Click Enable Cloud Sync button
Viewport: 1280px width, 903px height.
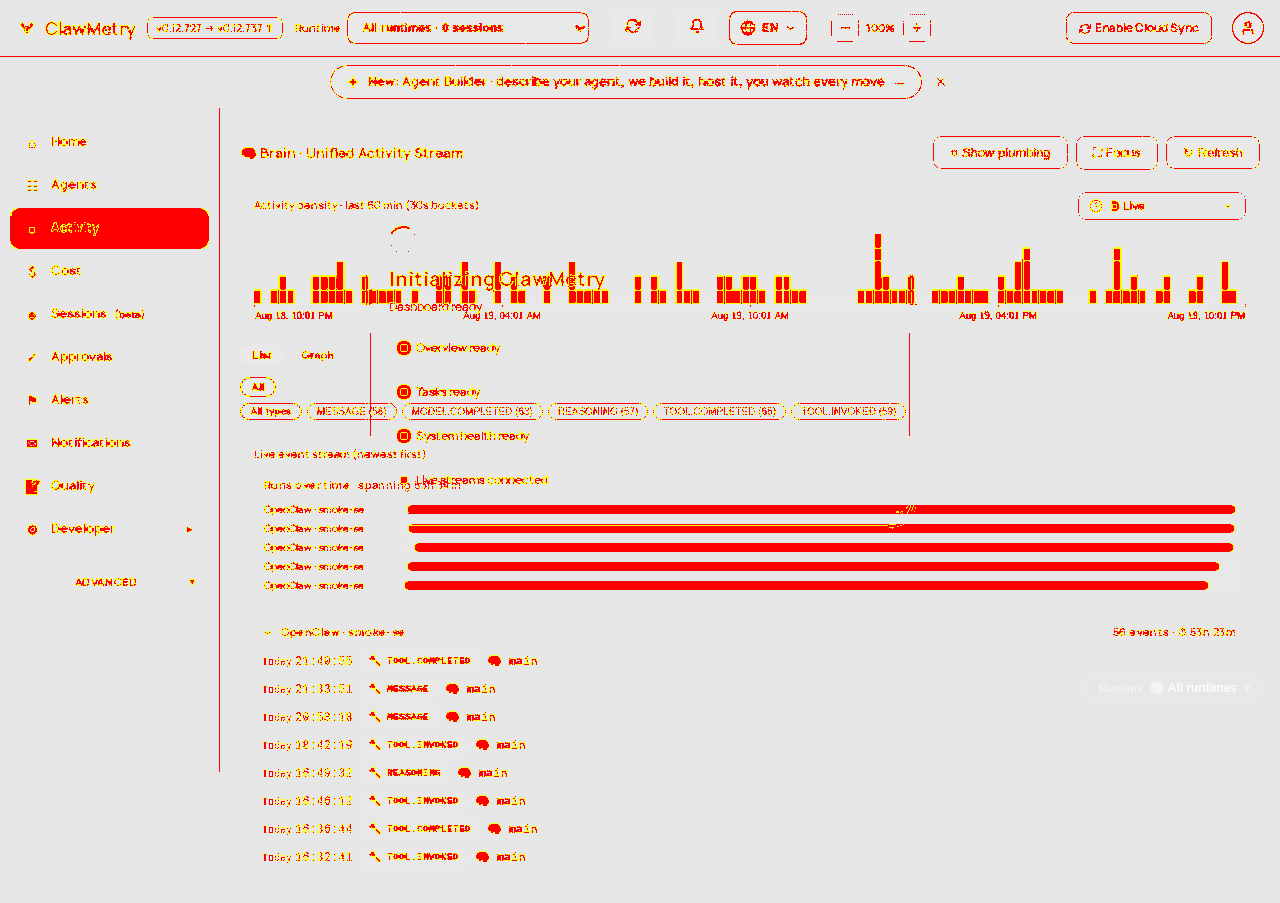1139,28
